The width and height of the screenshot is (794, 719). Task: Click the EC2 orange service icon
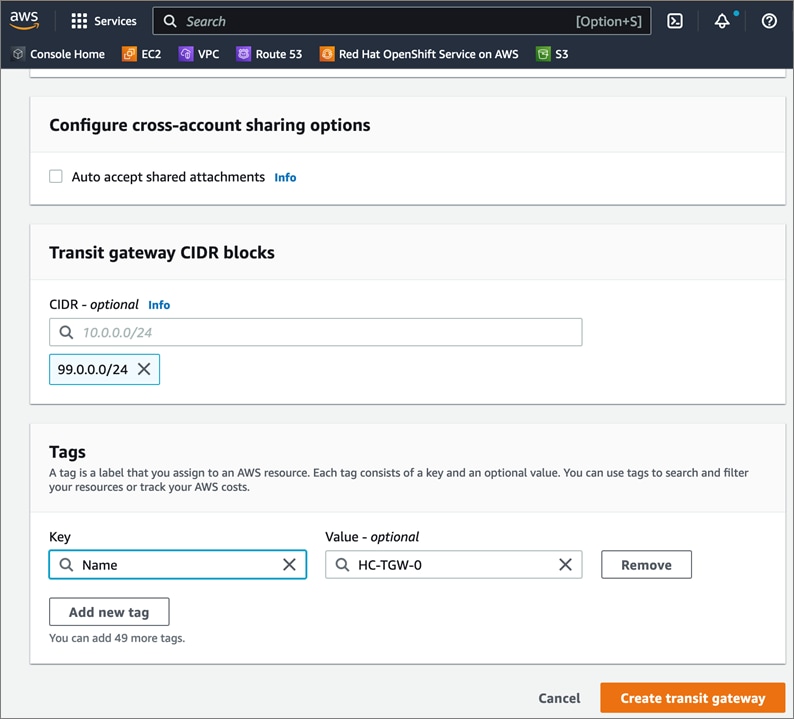[x=129, y=54]
